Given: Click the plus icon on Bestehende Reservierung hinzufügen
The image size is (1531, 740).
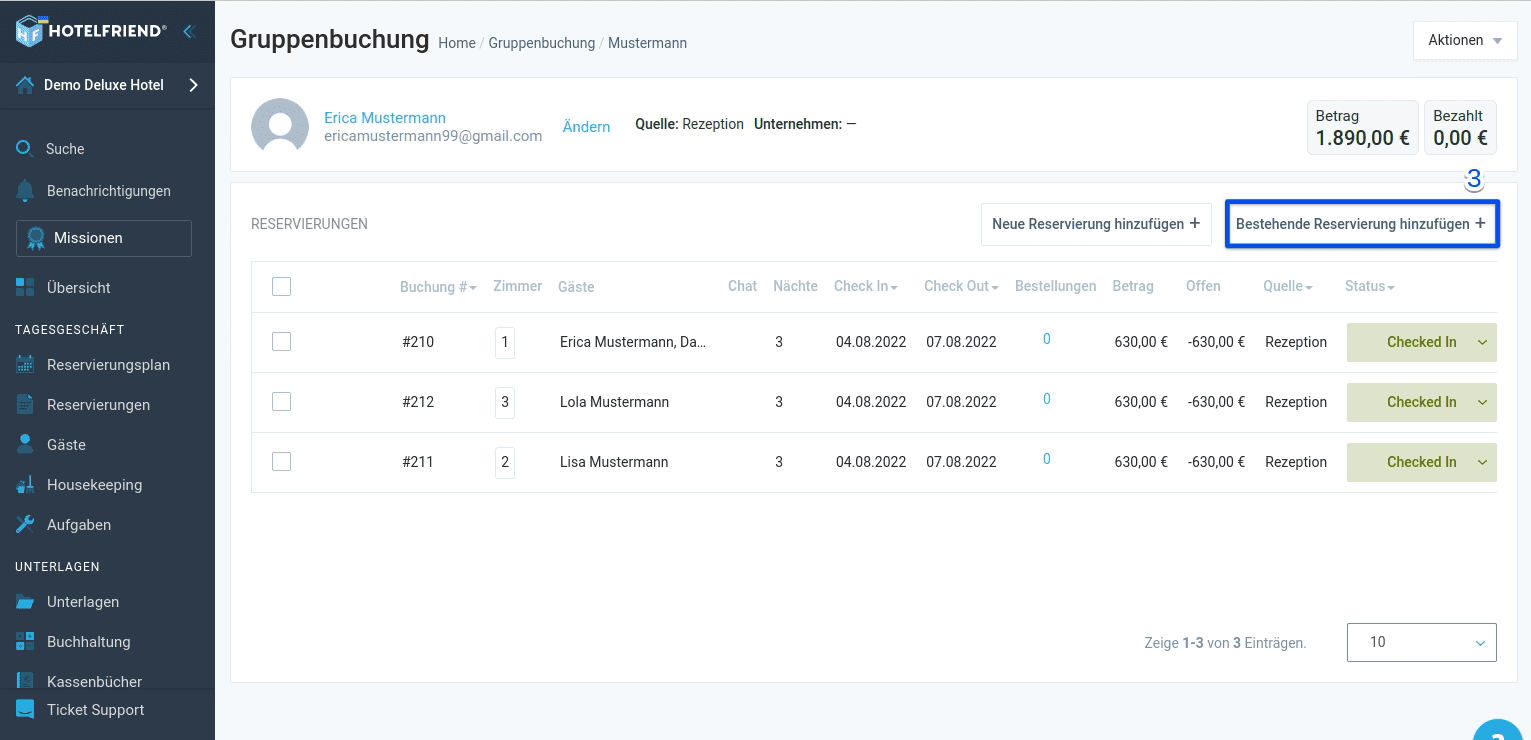Looking at the screenshot, I should coord(1480,224).
